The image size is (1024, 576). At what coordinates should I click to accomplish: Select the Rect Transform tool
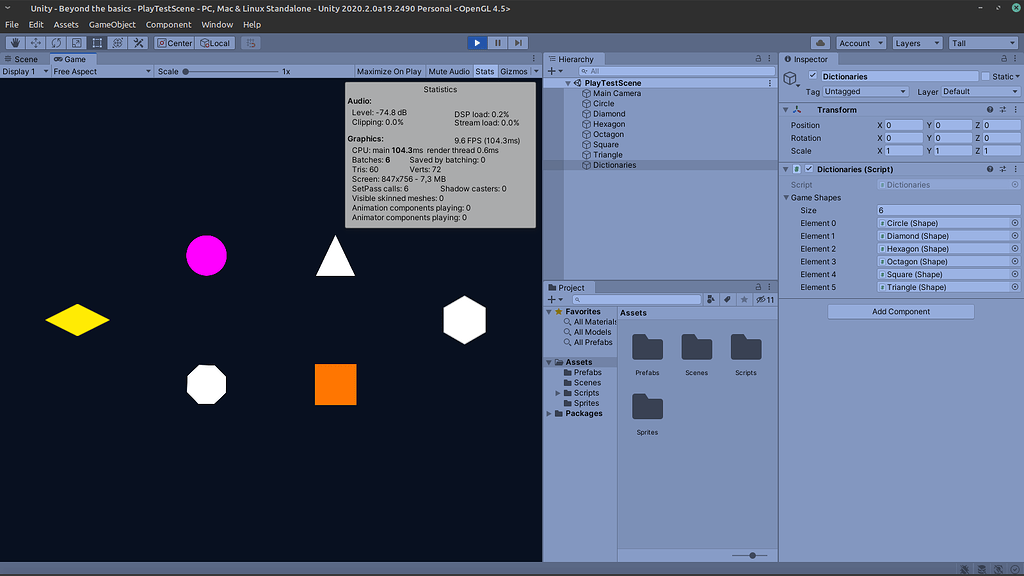point(97,42)
